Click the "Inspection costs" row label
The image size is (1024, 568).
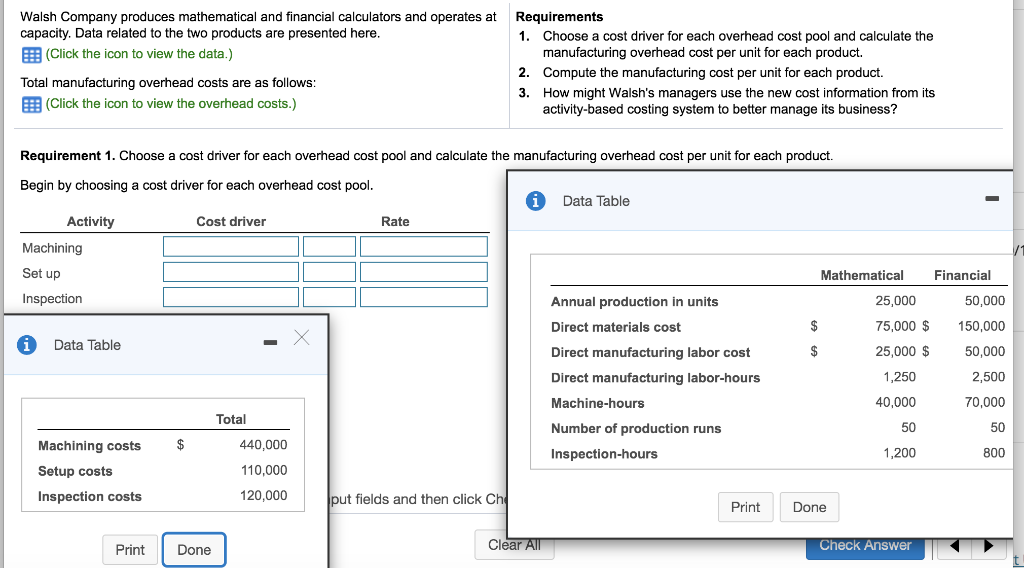(x=89, y=497)
